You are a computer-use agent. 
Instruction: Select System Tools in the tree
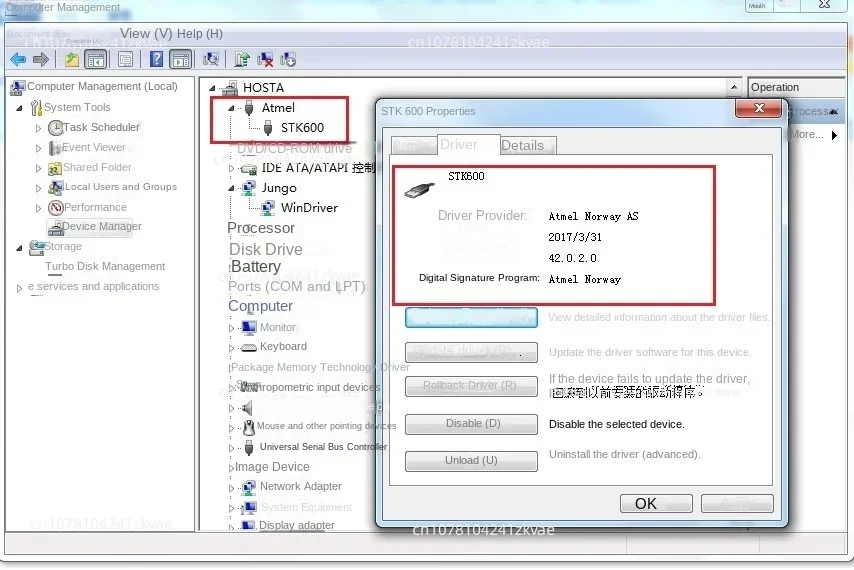(77, 107)
